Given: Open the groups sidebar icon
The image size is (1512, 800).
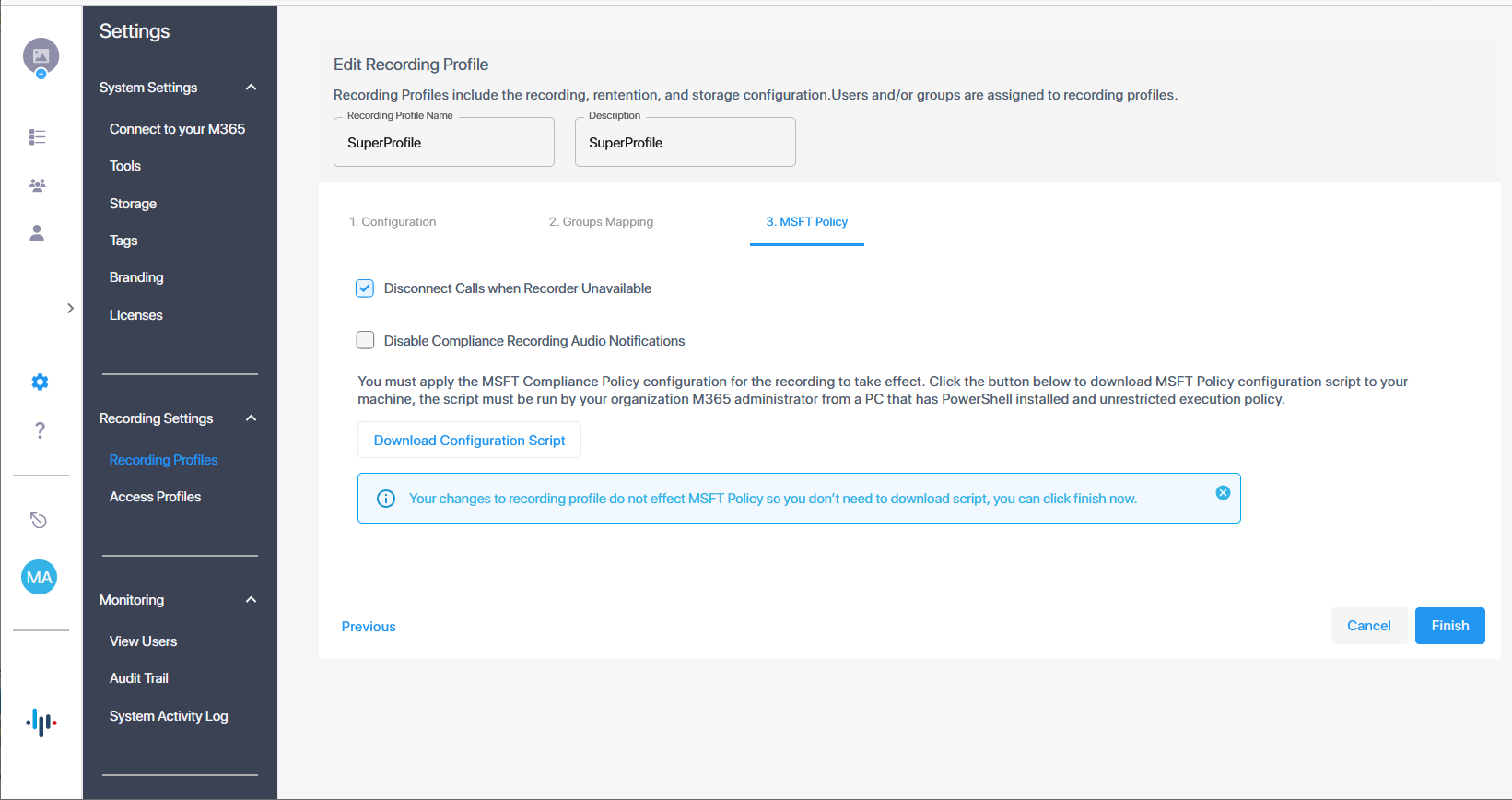Looking at the screenshot, I should coord(38,185).
